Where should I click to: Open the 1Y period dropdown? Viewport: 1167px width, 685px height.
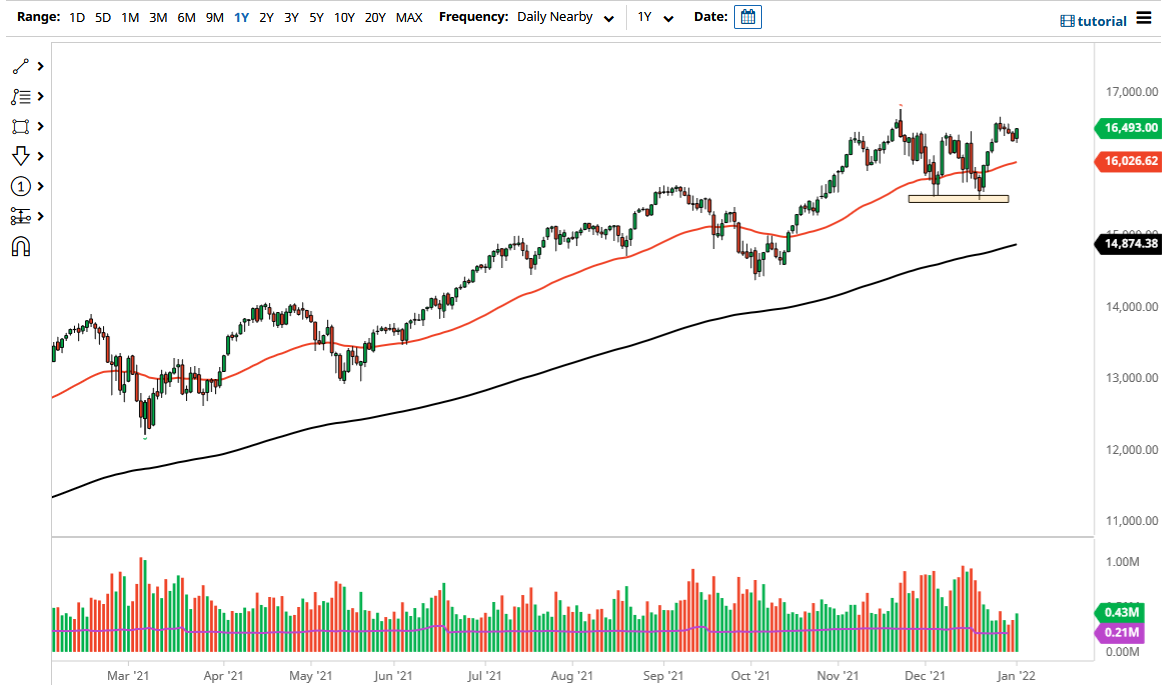pyautogui.click(x=655, y=17)
